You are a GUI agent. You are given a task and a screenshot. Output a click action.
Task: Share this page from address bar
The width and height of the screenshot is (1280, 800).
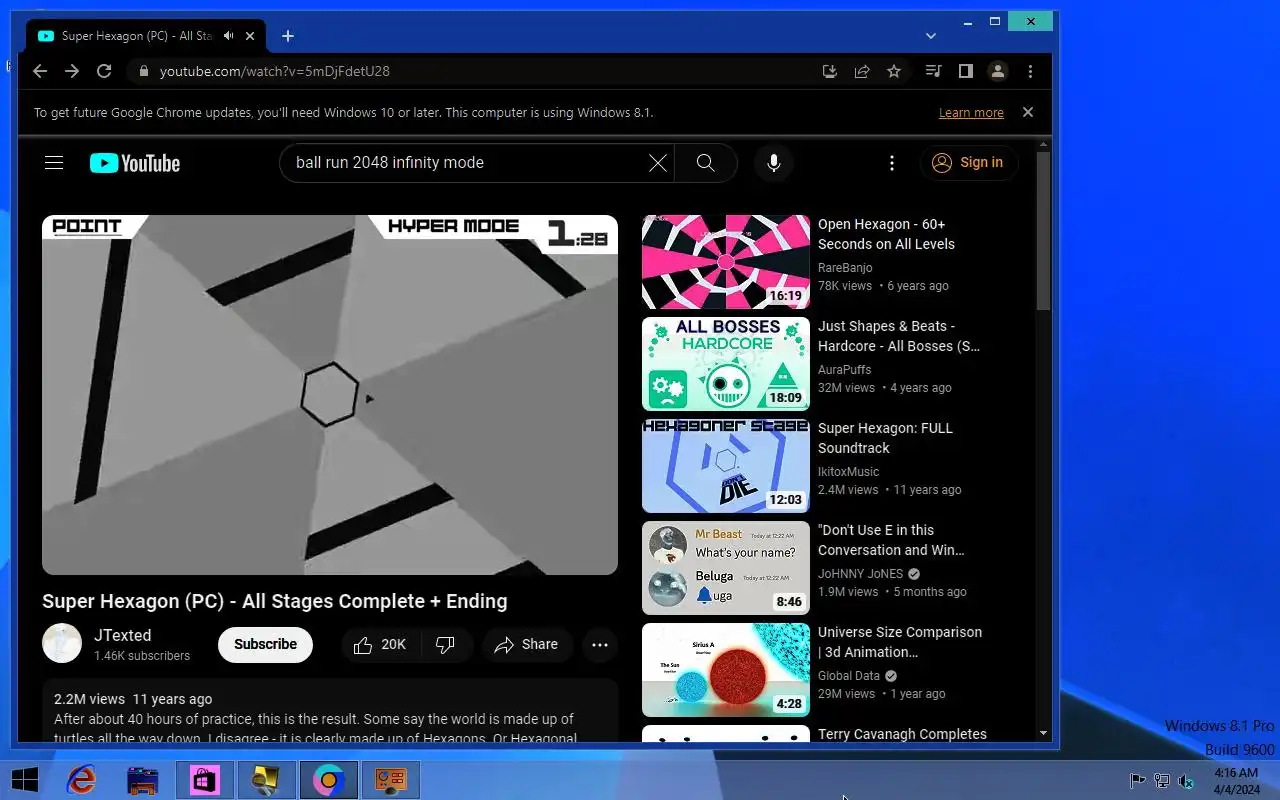coord(861,71)
